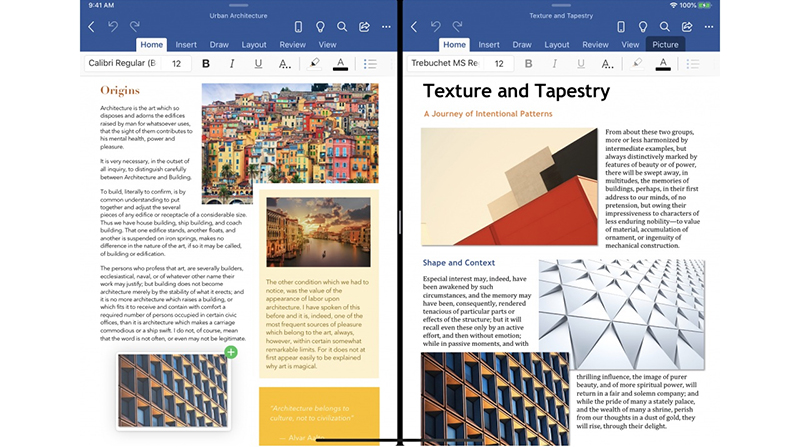Go back from the Texture and Tapestry document
This screenshot has width=800, height=447.
415,27
